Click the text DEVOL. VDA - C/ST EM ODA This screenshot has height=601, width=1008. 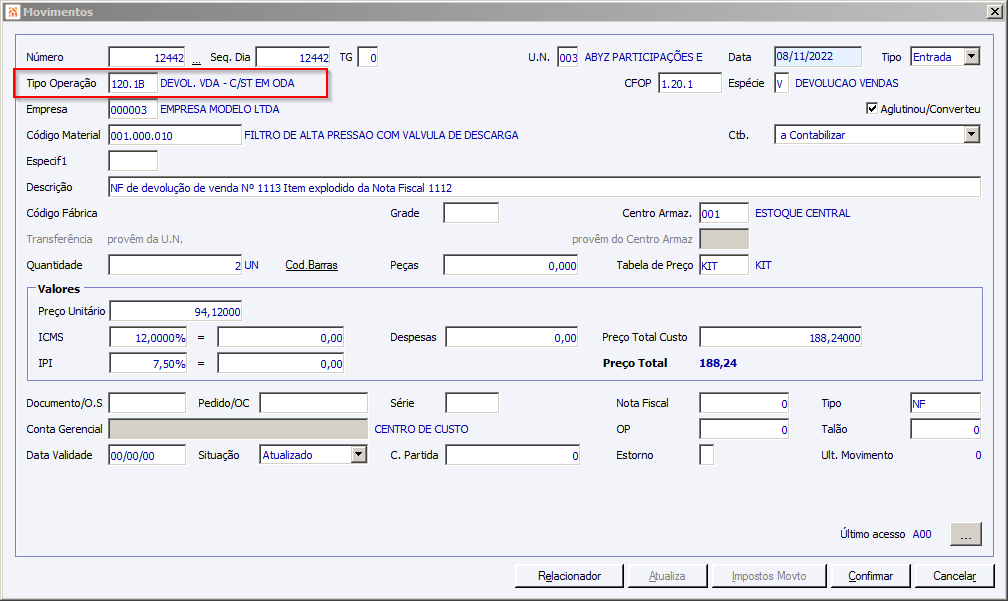[x=227, y=83]
